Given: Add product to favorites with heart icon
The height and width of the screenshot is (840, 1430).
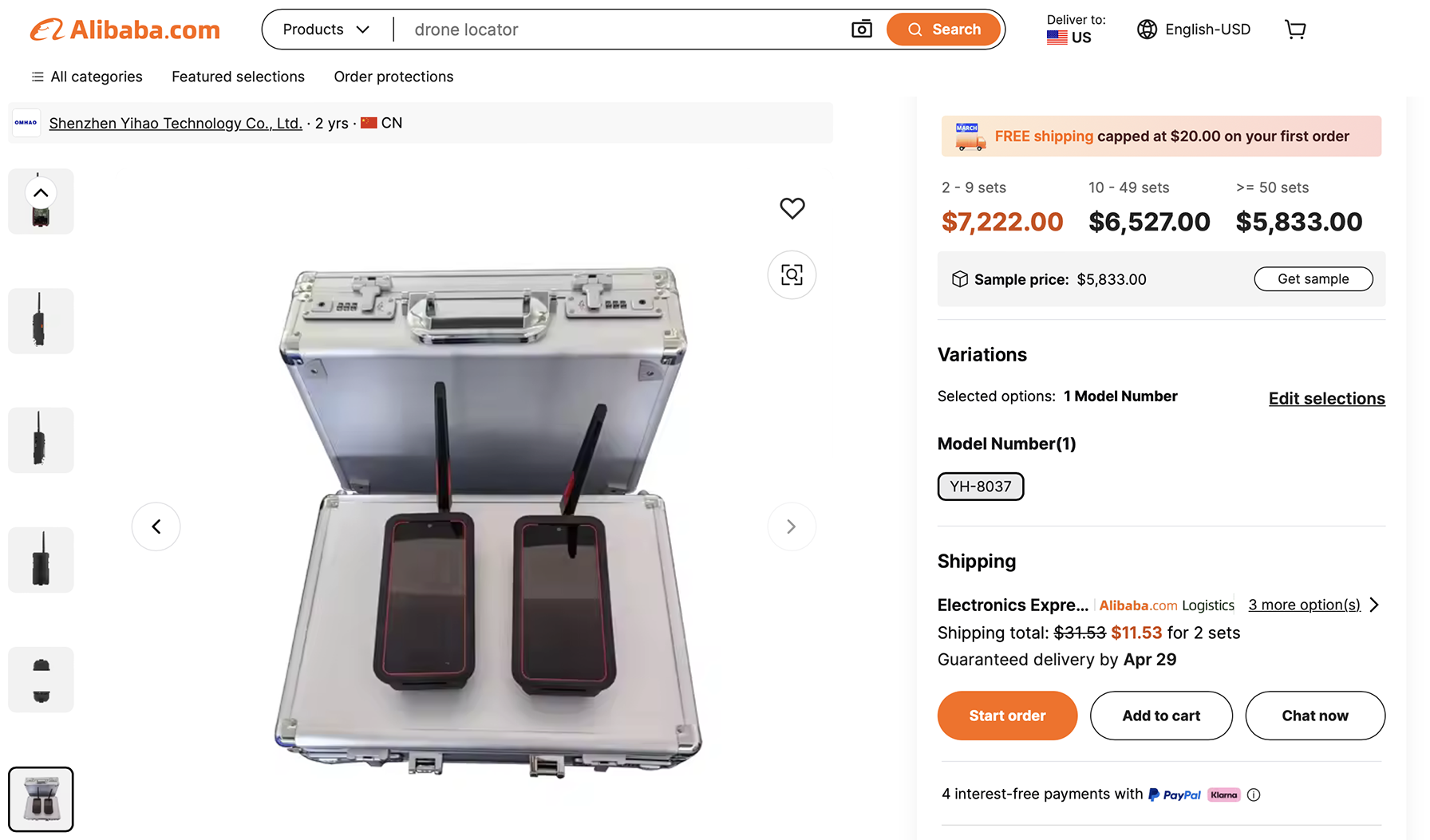Looking at the screenshot, I should (792, 208).
